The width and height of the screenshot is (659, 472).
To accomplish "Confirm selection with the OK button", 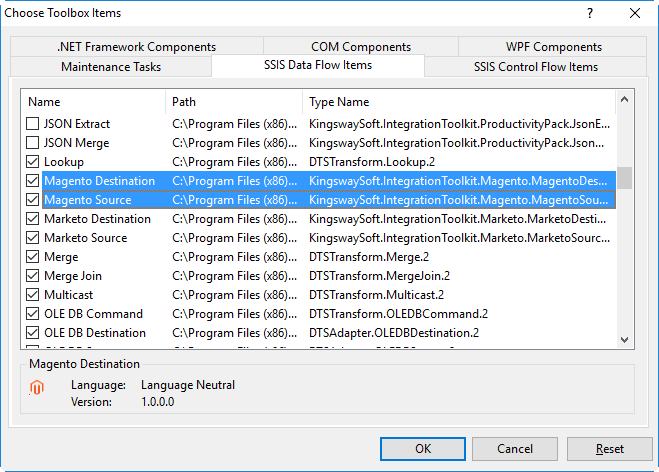I will [423, 449].
